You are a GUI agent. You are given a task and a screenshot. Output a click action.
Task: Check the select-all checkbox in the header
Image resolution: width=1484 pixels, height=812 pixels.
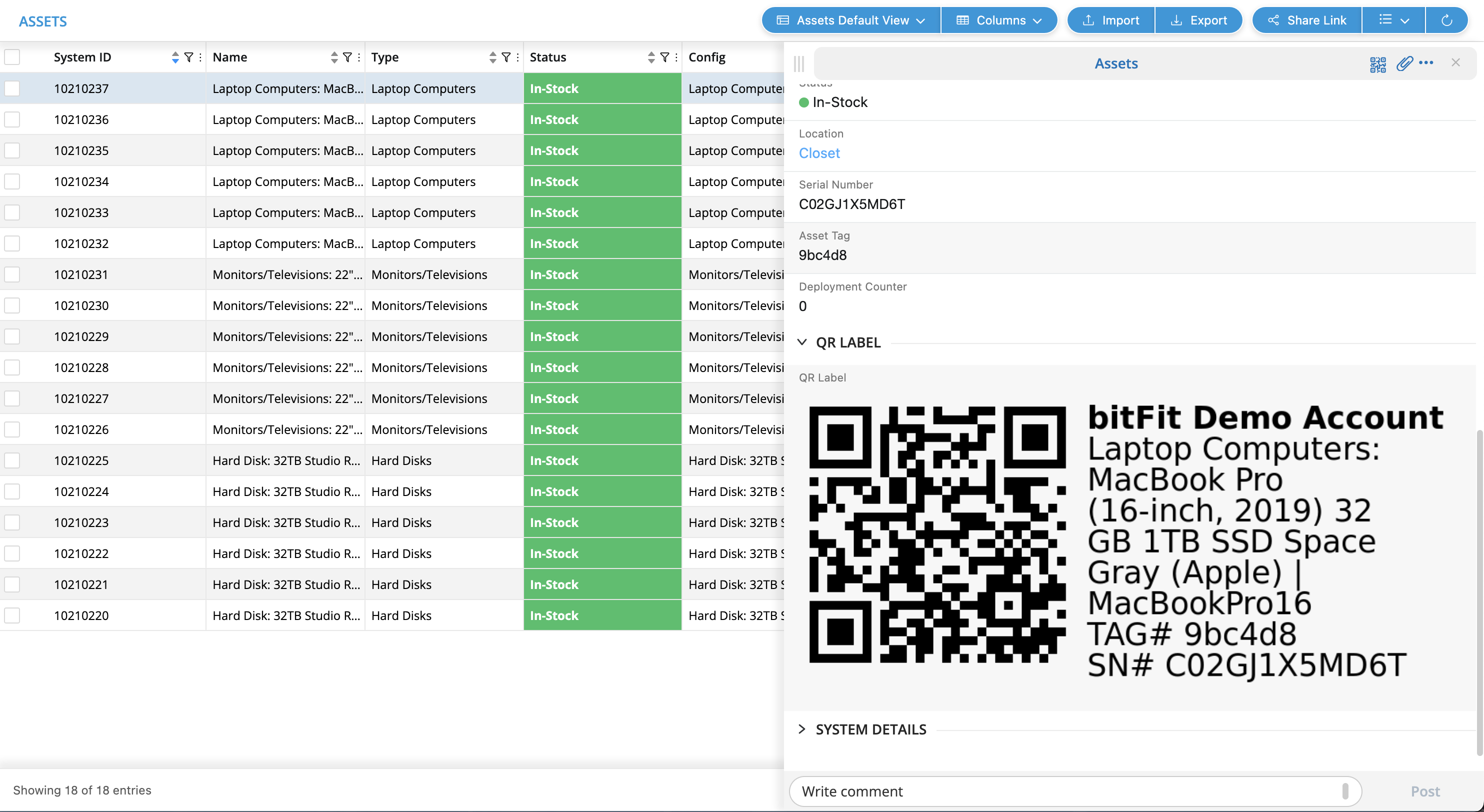[x=12, y=56]
